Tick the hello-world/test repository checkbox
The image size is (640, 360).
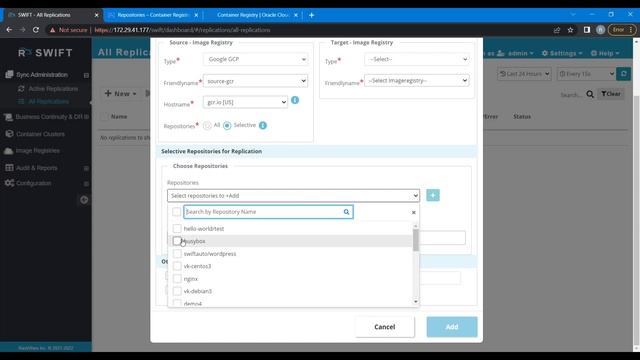(177, 229)
